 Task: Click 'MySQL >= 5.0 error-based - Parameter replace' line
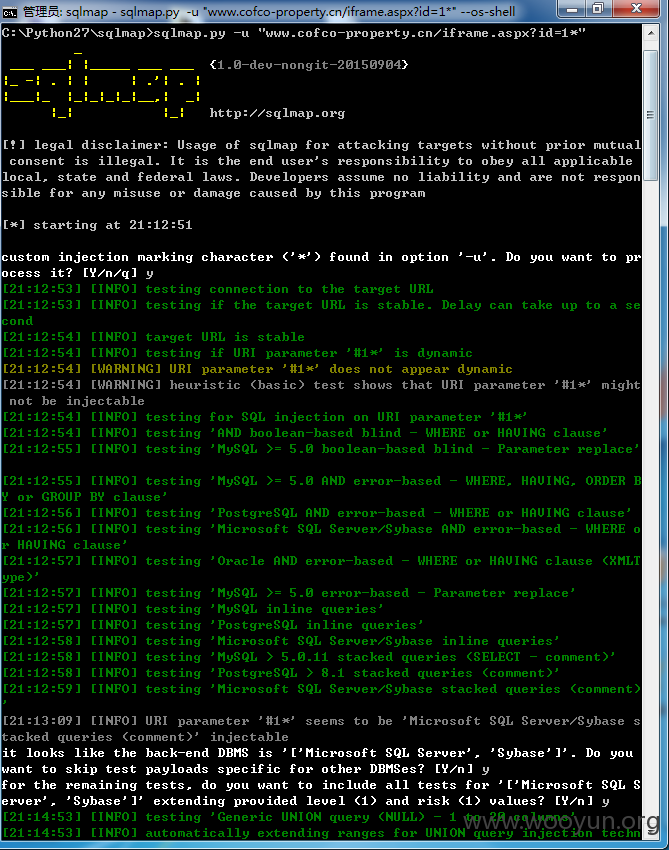(289, 593)
